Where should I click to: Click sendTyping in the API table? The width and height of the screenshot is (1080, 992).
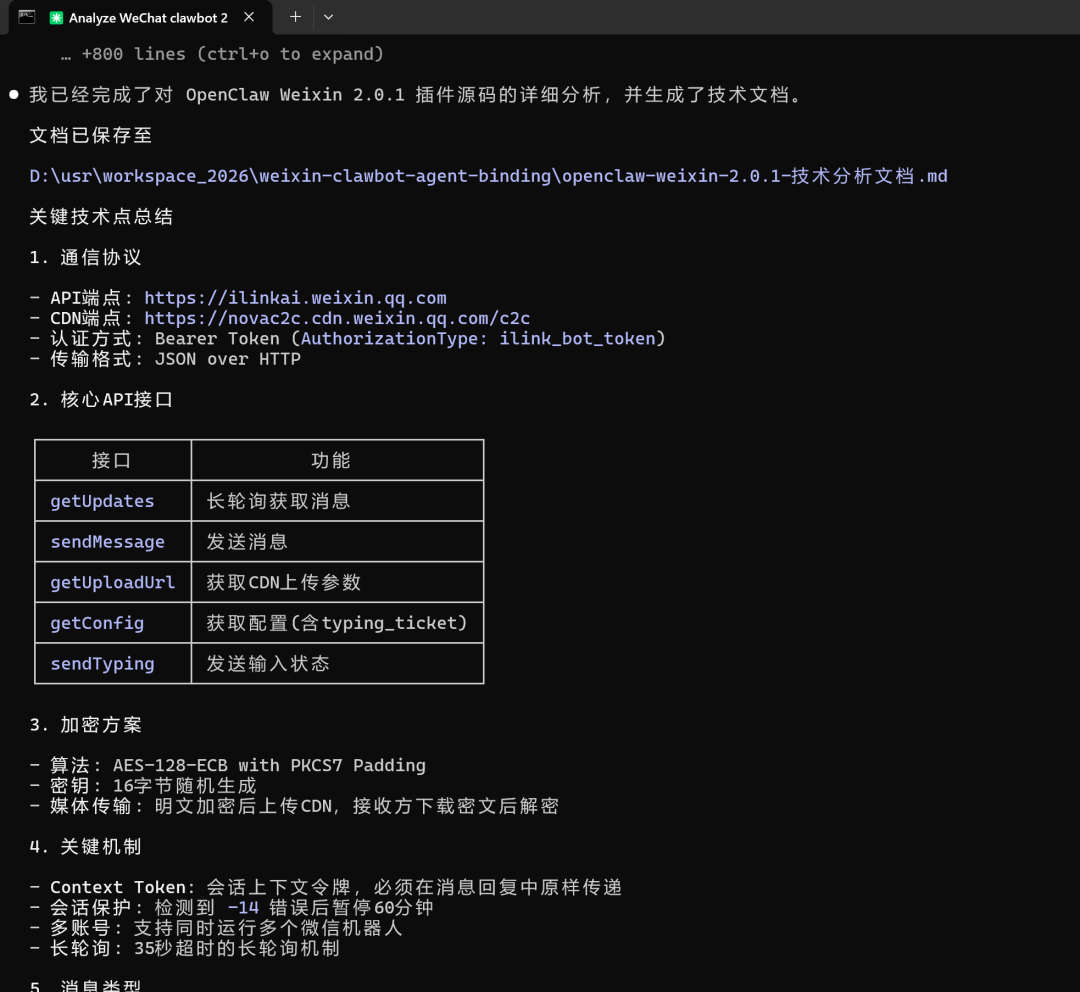[102, 664]
